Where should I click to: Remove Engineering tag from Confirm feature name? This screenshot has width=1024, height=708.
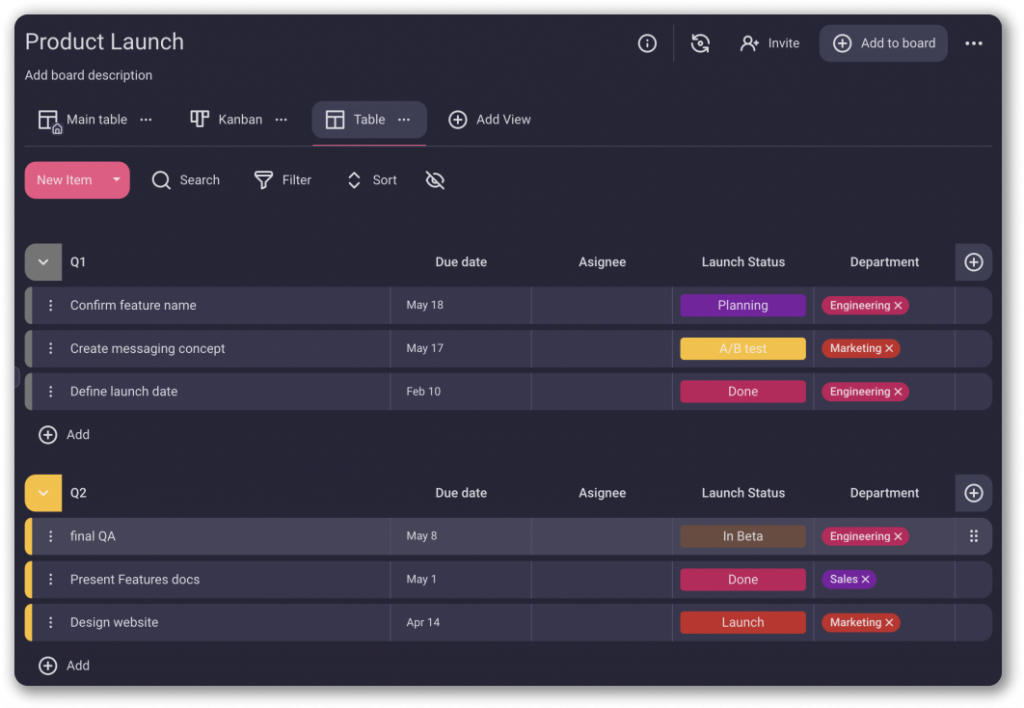(x=898, y=306)
